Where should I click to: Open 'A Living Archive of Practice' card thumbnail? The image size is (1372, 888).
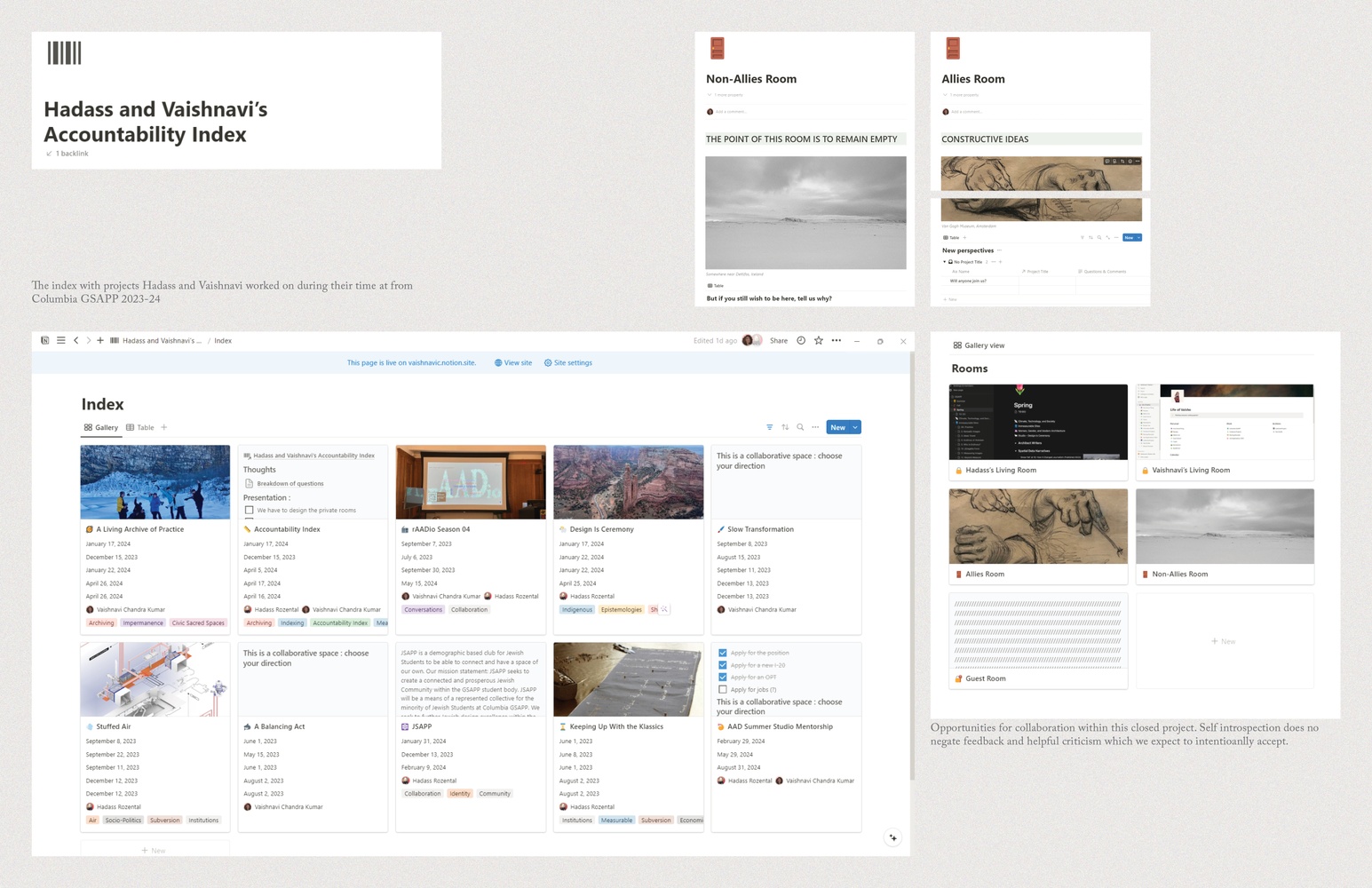tap(155, 482)
